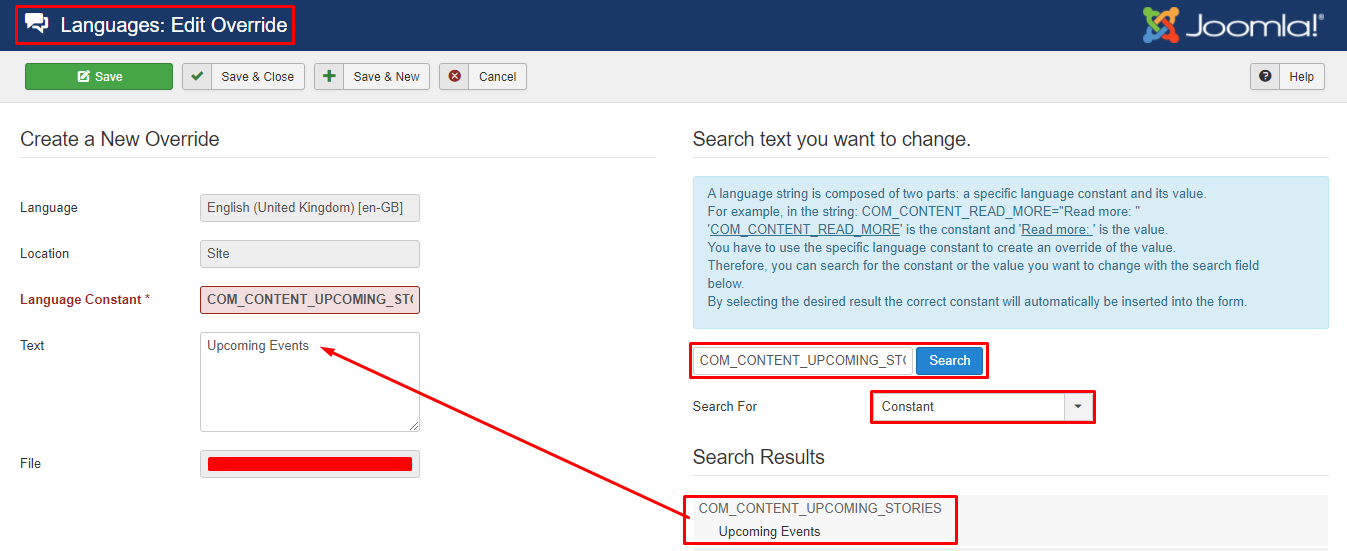Click the underlined 'Read more:' value text
1347x551 pixels.
1058,230
